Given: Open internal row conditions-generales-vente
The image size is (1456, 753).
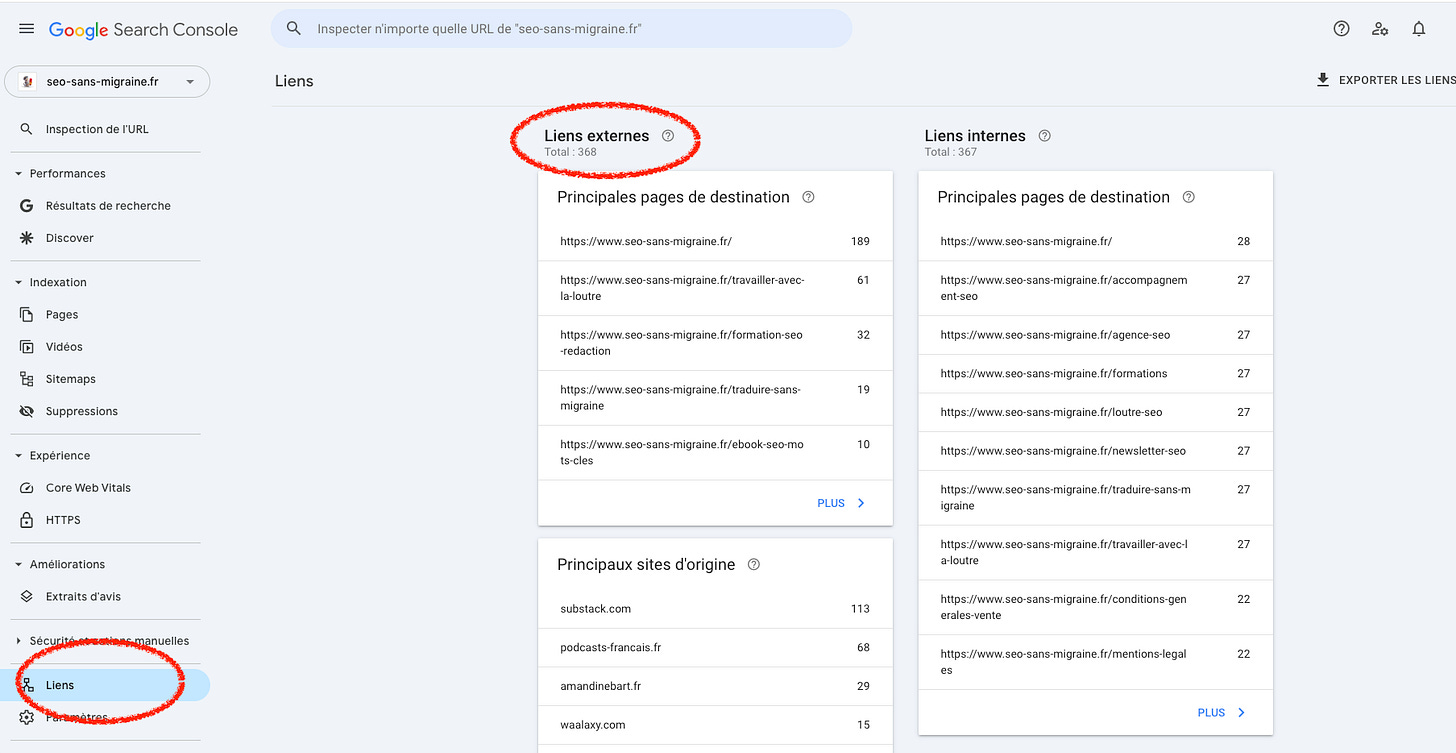Looking at the screenshot, I should click(x=1096, y=607).
